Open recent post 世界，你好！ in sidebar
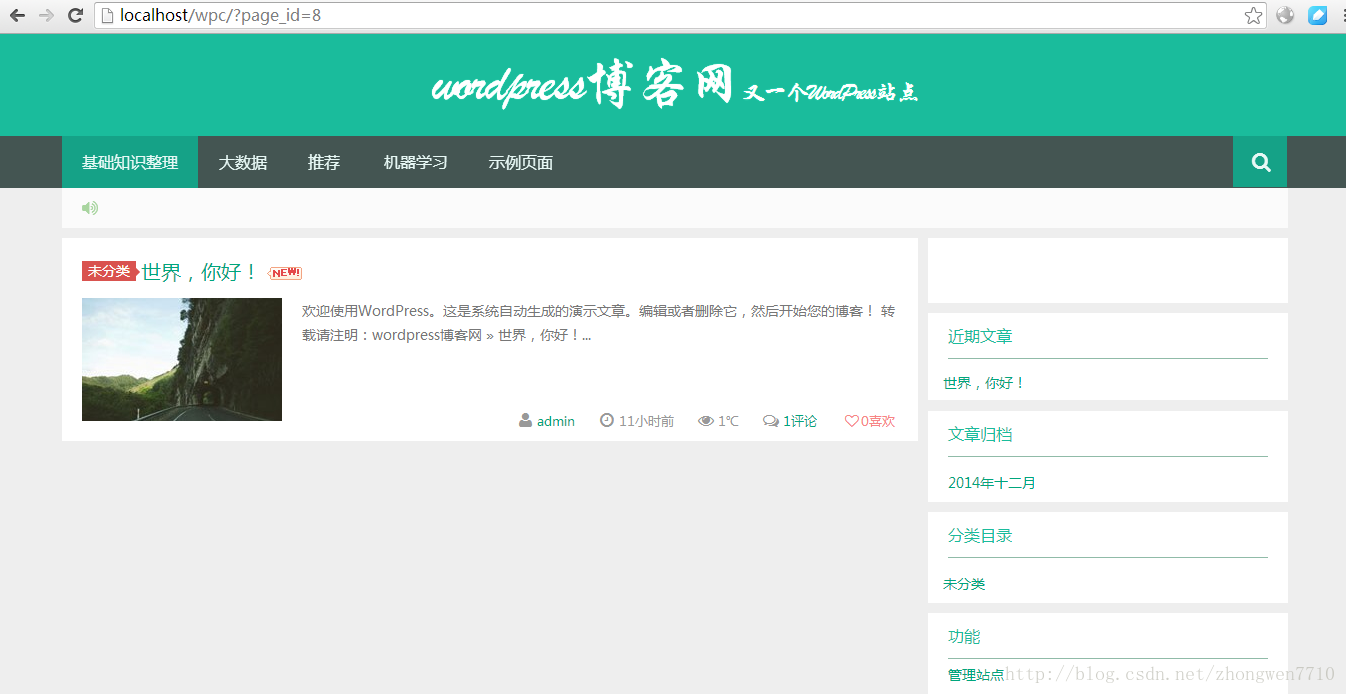The width and height of the screenshot is (1346, 694). (984, 383)
